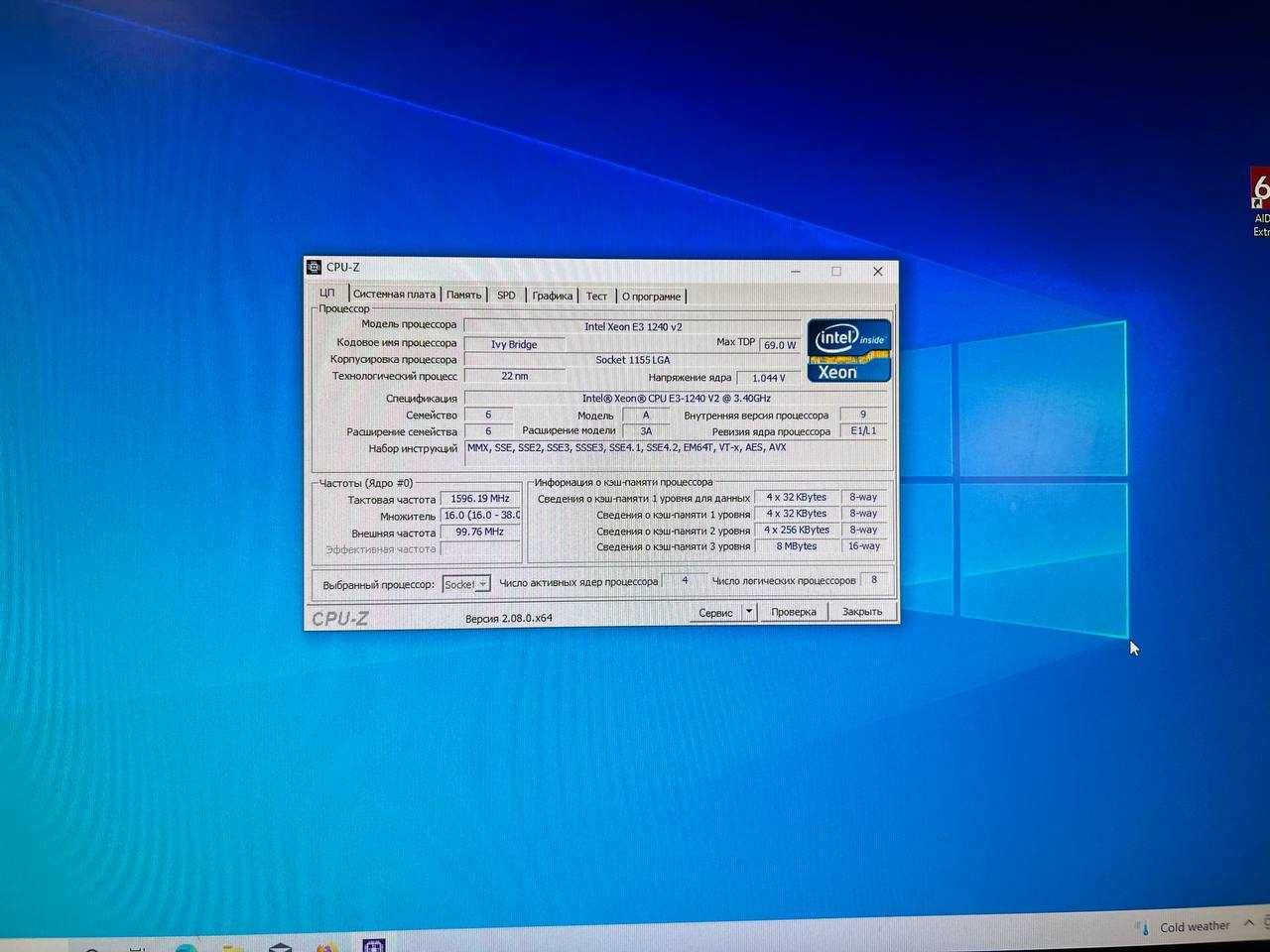Click the Cold weather tray text
The height and width of the screenshot is (952, 1270).
point(1195,926)
